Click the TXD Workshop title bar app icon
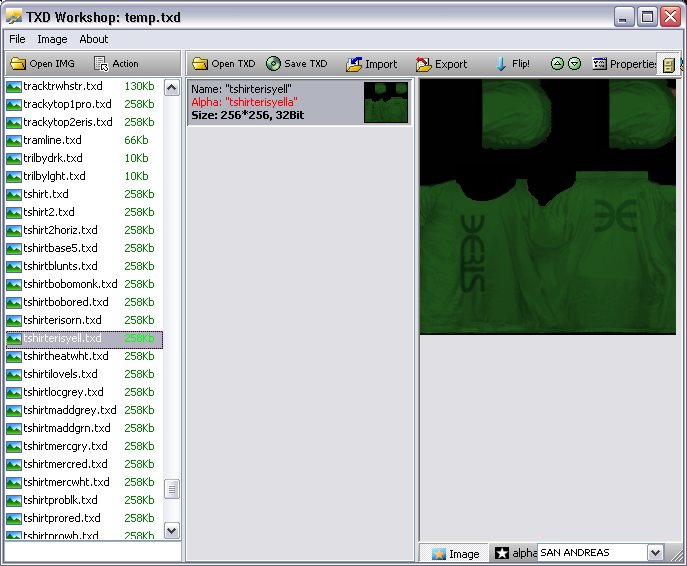The height and width of the screenshot is (566, 687). [x=14, y=16]
